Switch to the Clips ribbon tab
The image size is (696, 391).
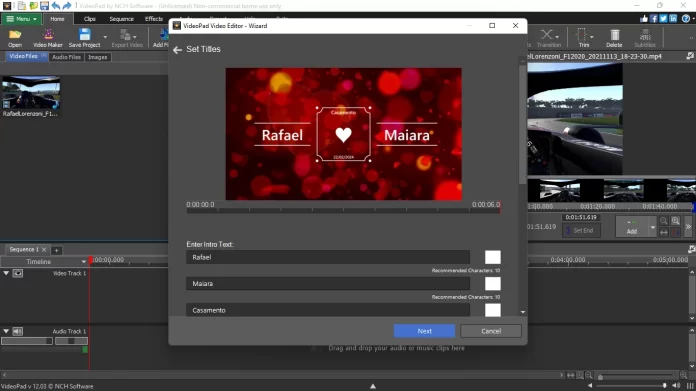click(x=90, y=19)
